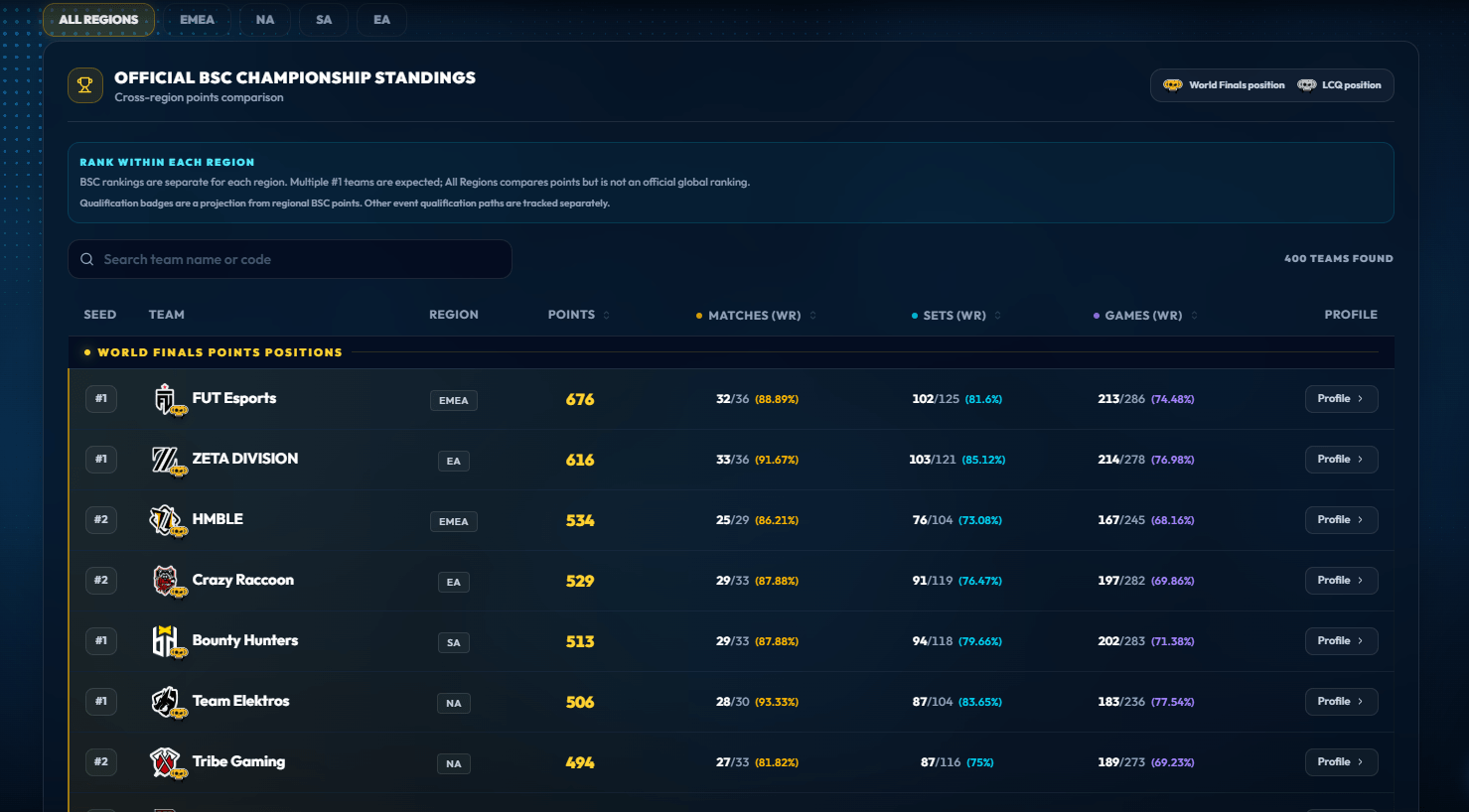Switch to the EMEA region tab
1469x812 pixels.
[x=197, y=20]
